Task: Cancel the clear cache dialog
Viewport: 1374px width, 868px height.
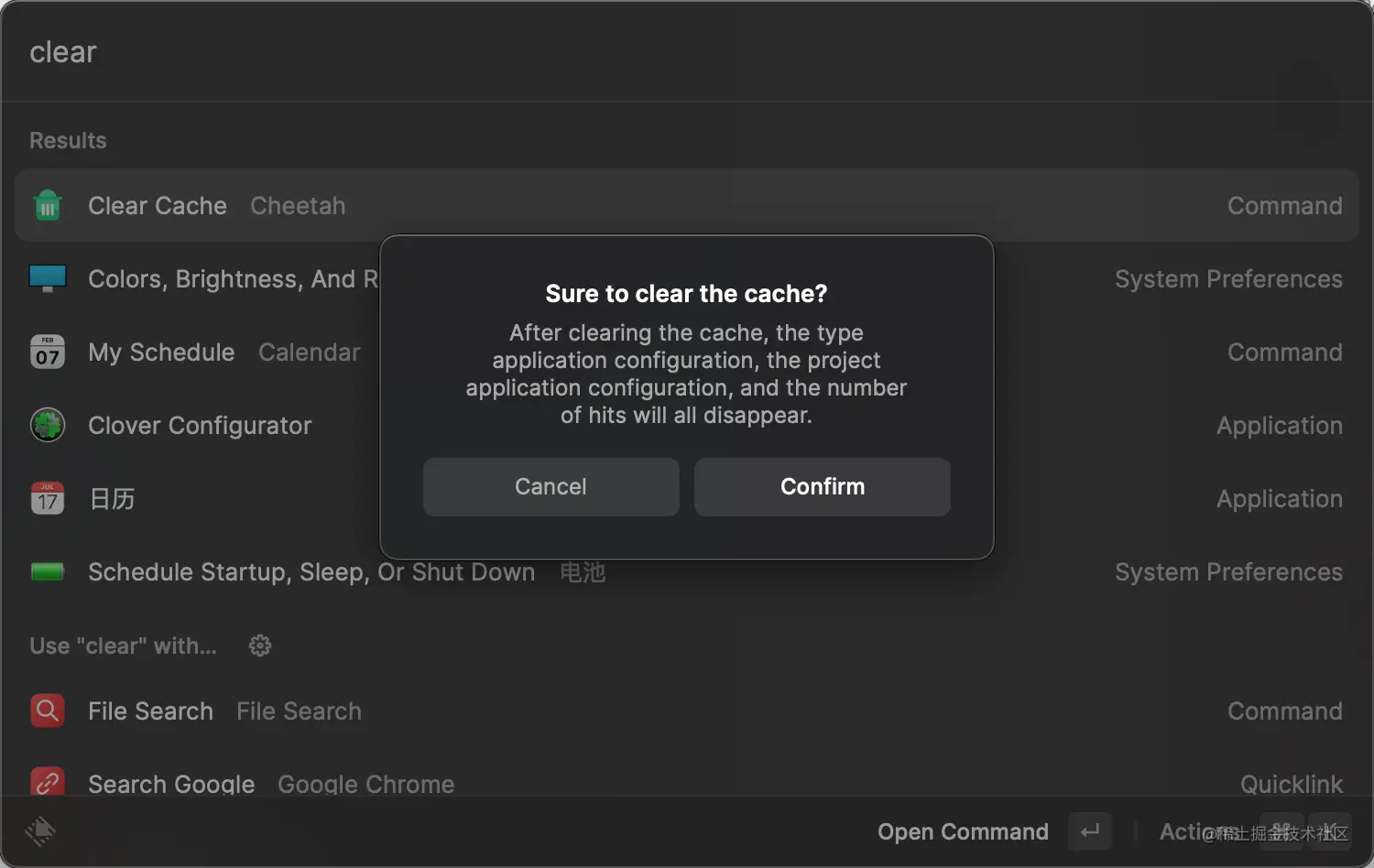Action: tap(551, 486)
